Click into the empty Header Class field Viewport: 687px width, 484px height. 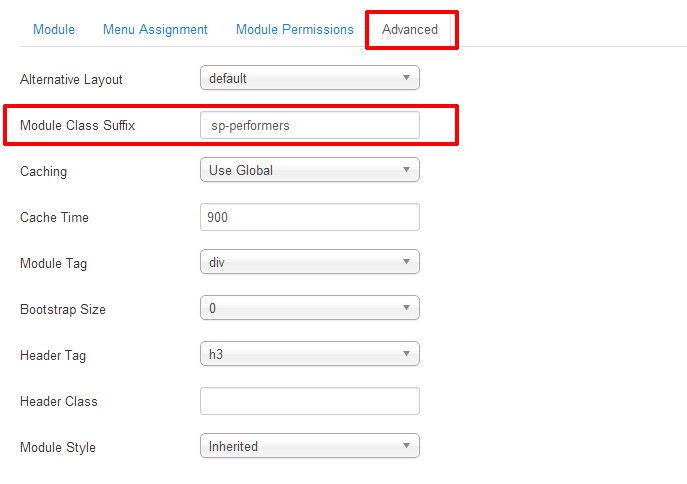tap(310, 401)
